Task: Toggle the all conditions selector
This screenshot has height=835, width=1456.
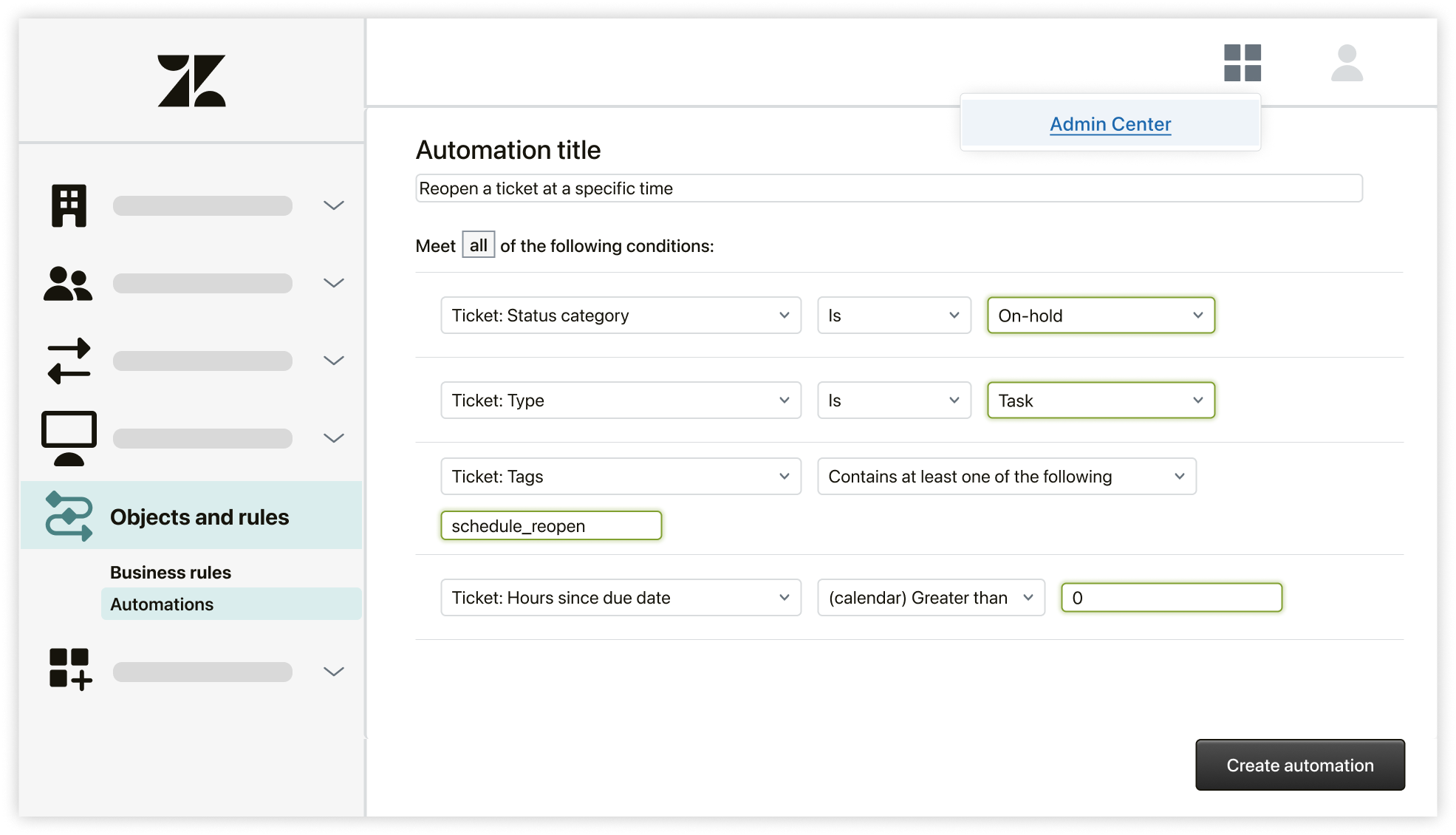Action: [x=478, y=245]
